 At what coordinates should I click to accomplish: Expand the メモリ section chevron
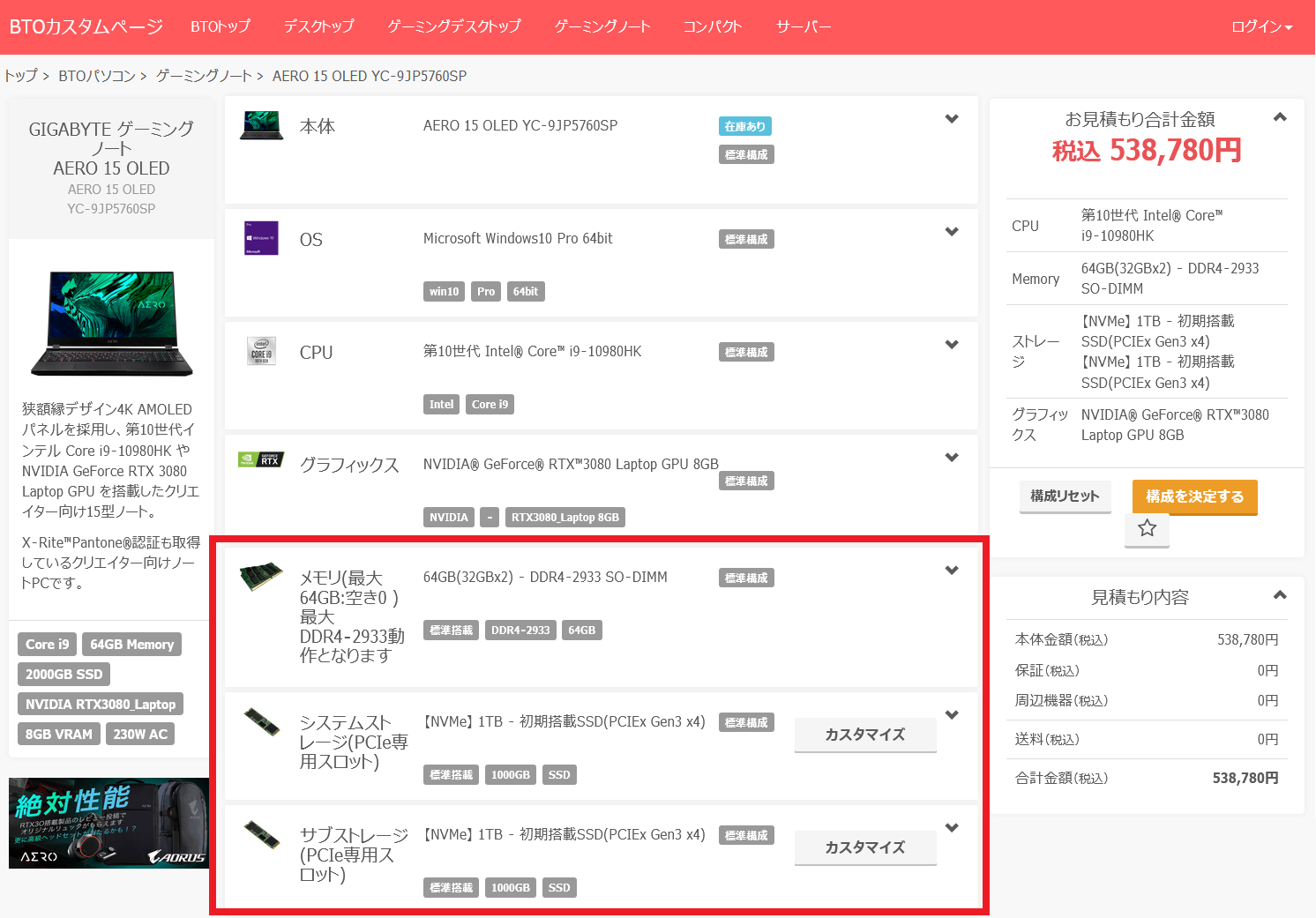(x=952, y=571)
